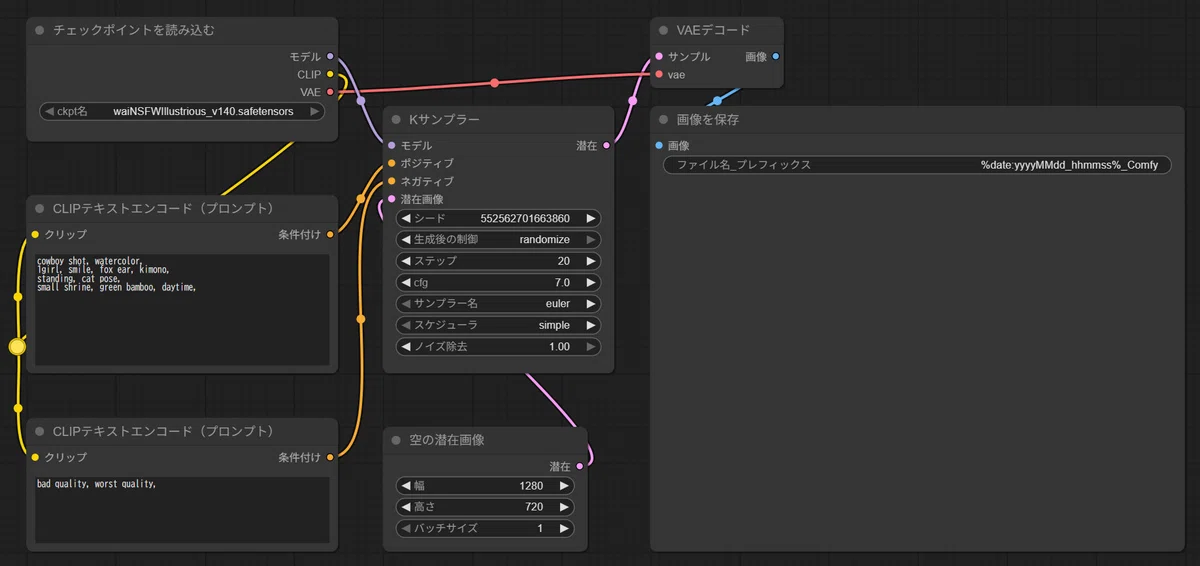
Task: Collapse the 画像を保存 node via its title dot
Action: pyautogui.click(x=664, y=120)
